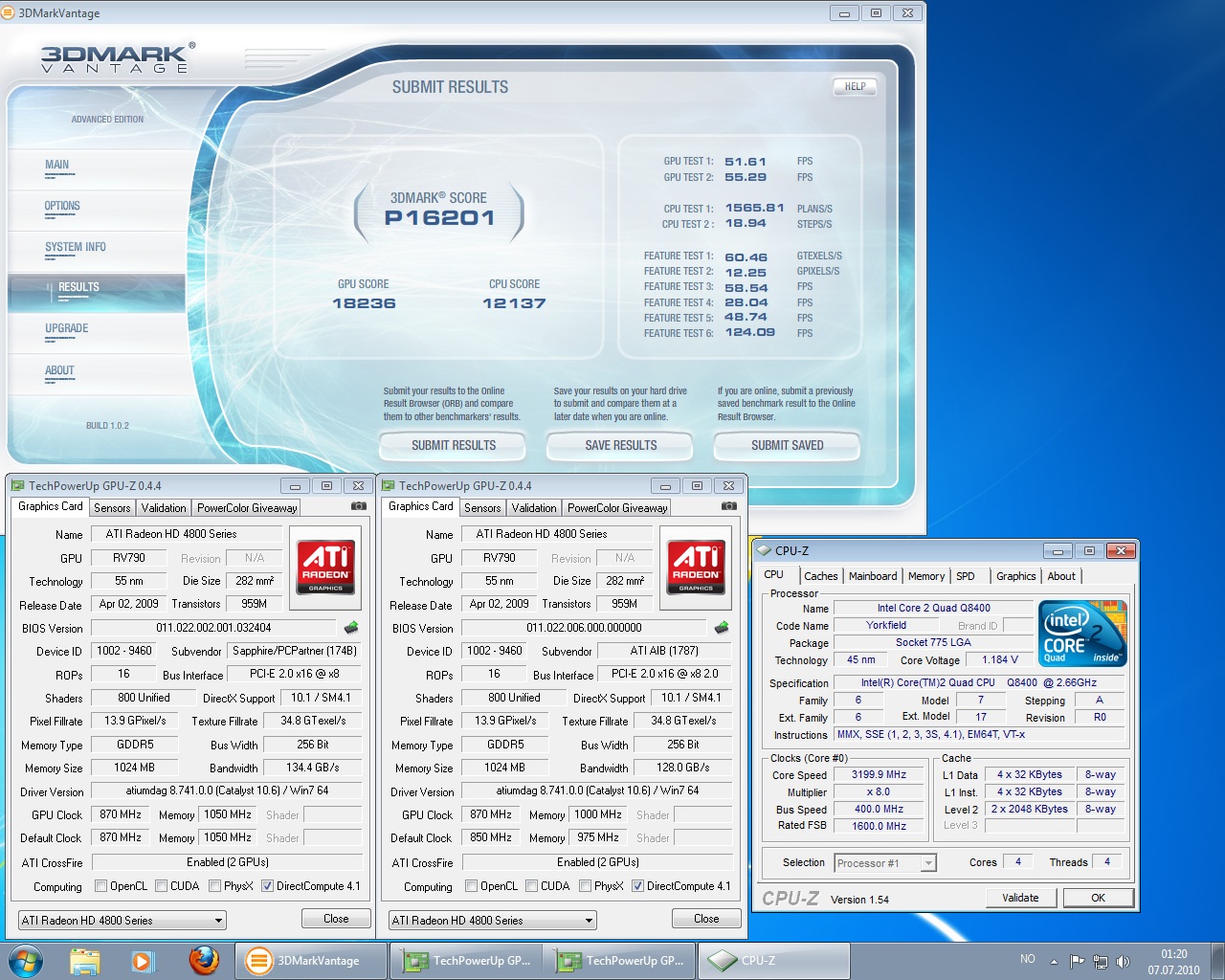Click CPU-Z title bar icon
The image size is (1225, 980).
[764, 550]
